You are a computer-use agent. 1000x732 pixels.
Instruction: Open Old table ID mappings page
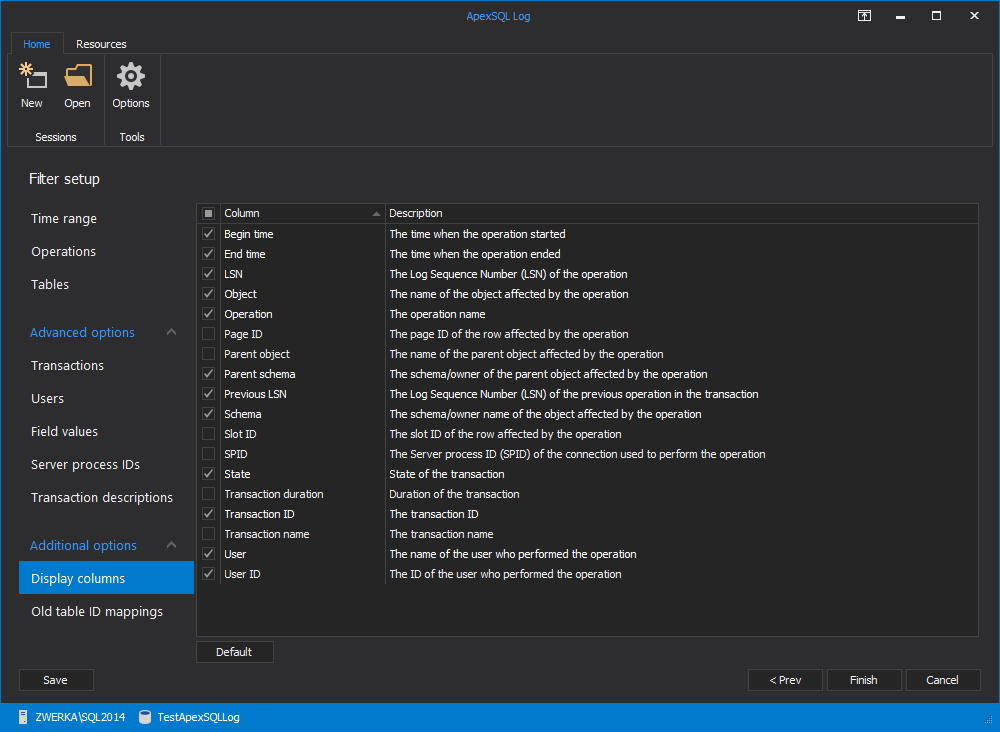click(97, 611)
